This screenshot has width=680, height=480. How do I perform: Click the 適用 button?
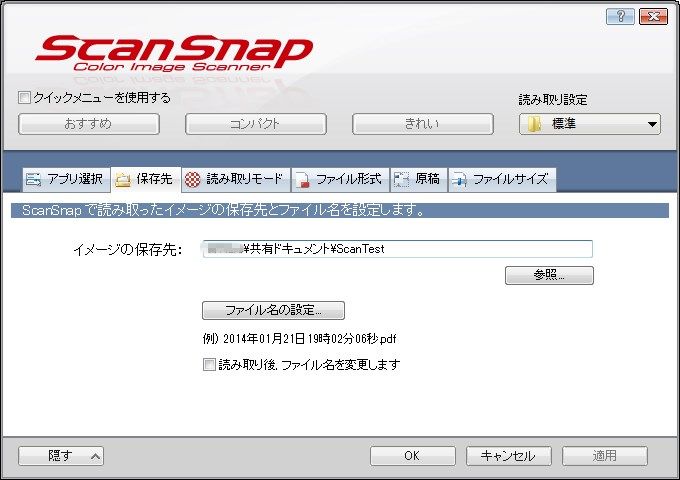[605, 456]
